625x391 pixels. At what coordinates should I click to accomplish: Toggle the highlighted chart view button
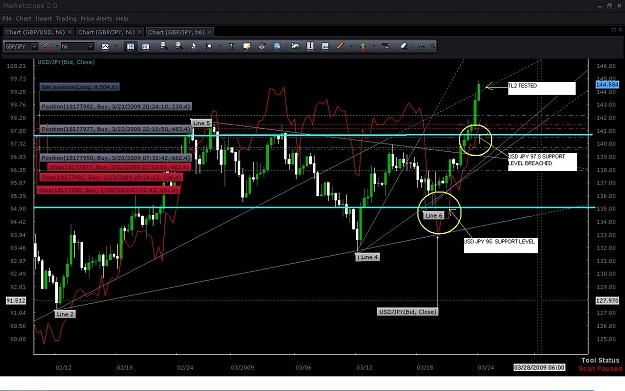point(130,47)
